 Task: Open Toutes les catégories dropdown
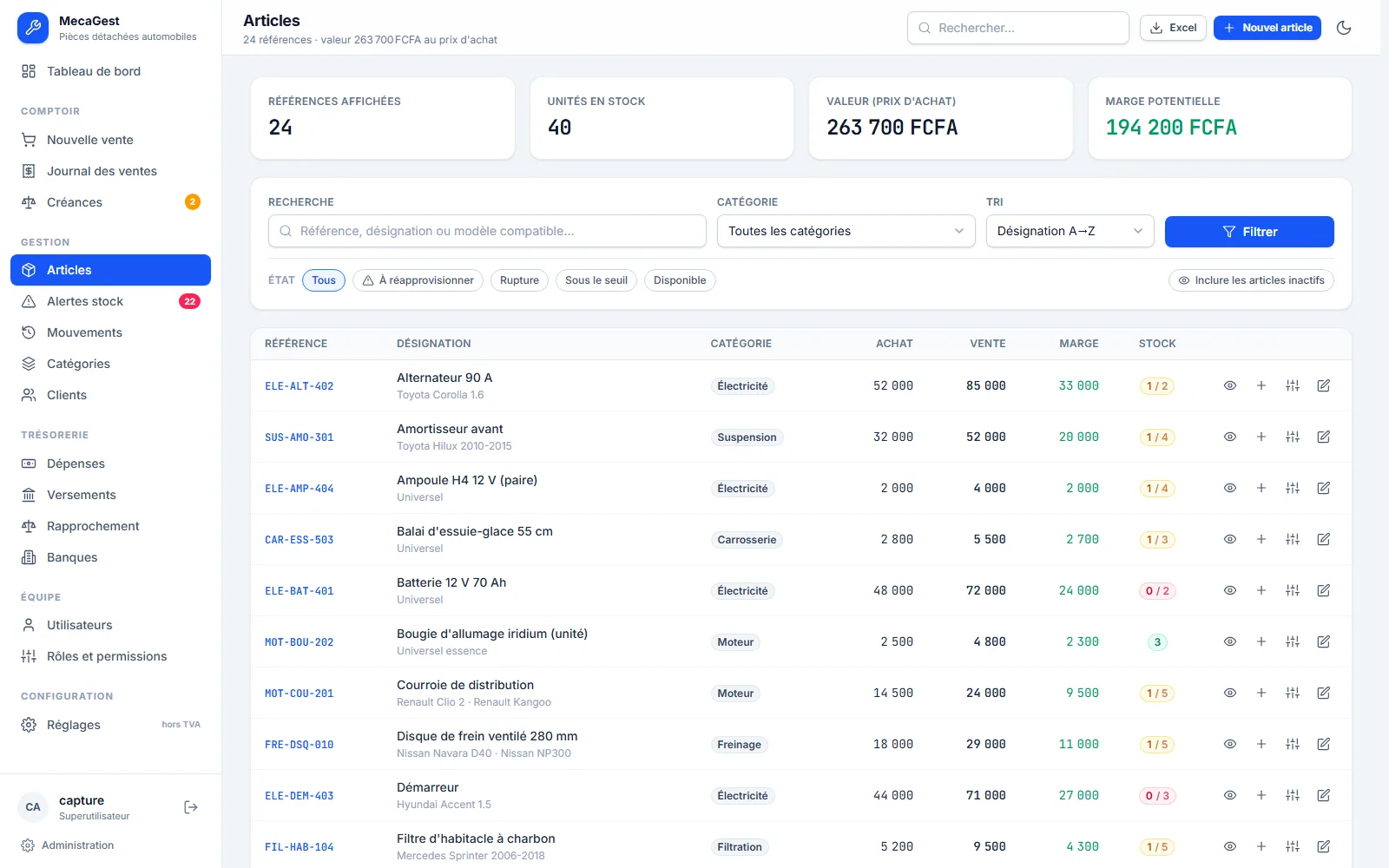[x=846, y=231]
